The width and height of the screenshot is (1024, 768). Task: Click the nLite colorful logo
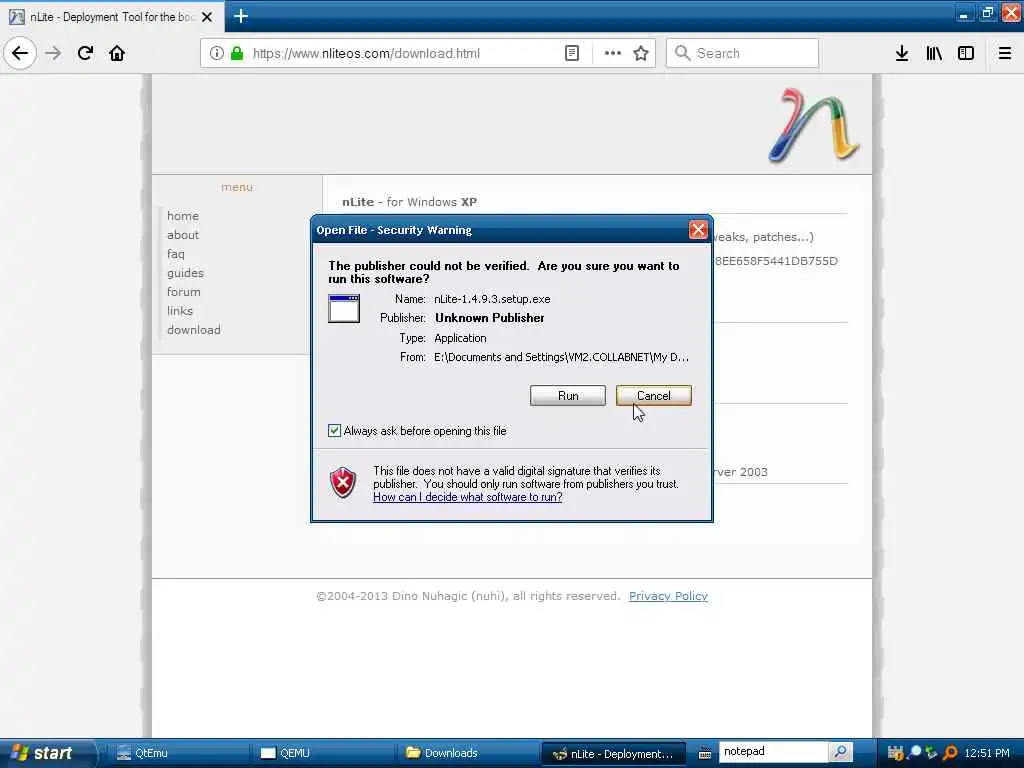814,125
